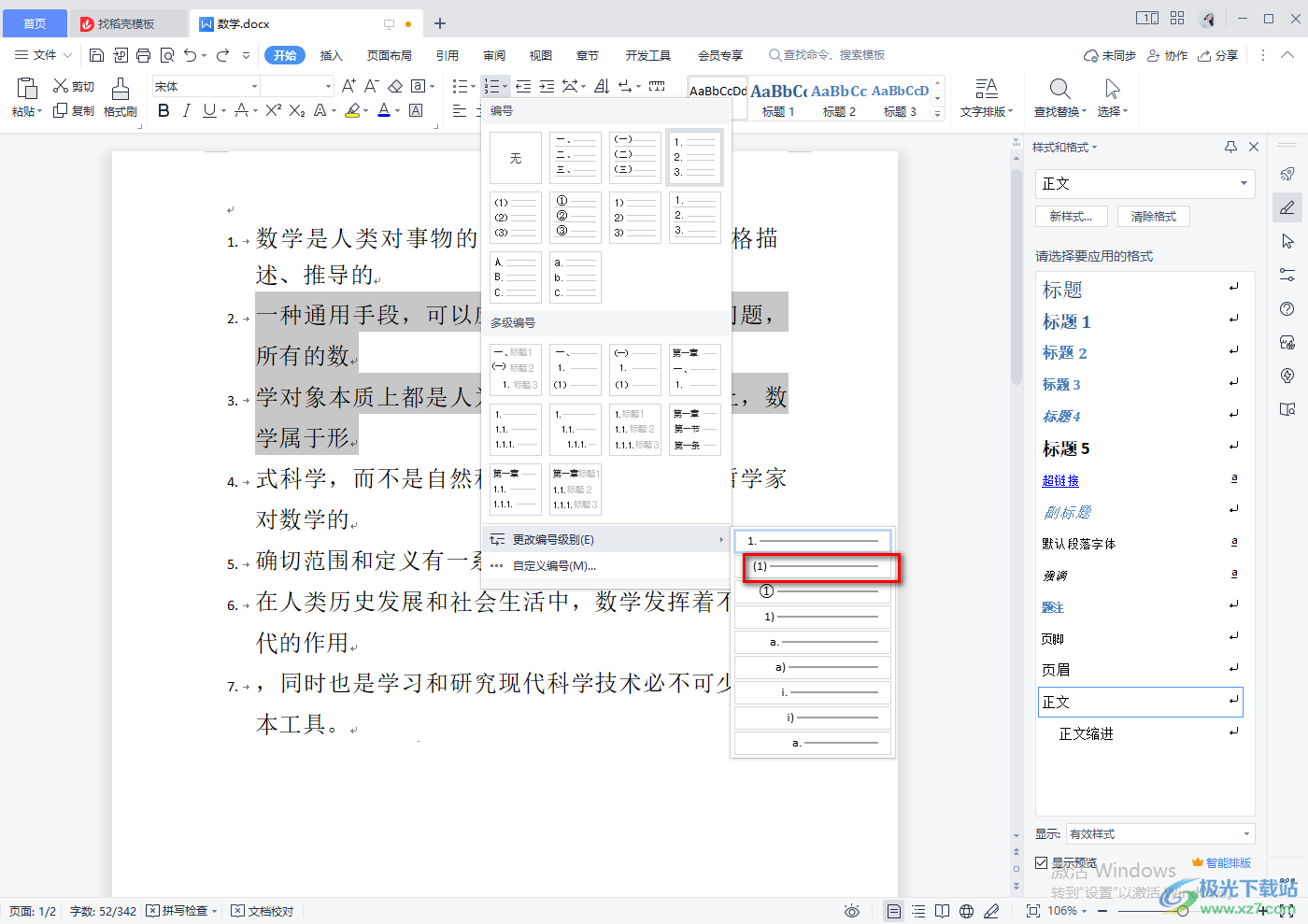Select the 无 numbering thumbnail
Viewport: 1308px width, 924px height.
click(x=516, y=158)
